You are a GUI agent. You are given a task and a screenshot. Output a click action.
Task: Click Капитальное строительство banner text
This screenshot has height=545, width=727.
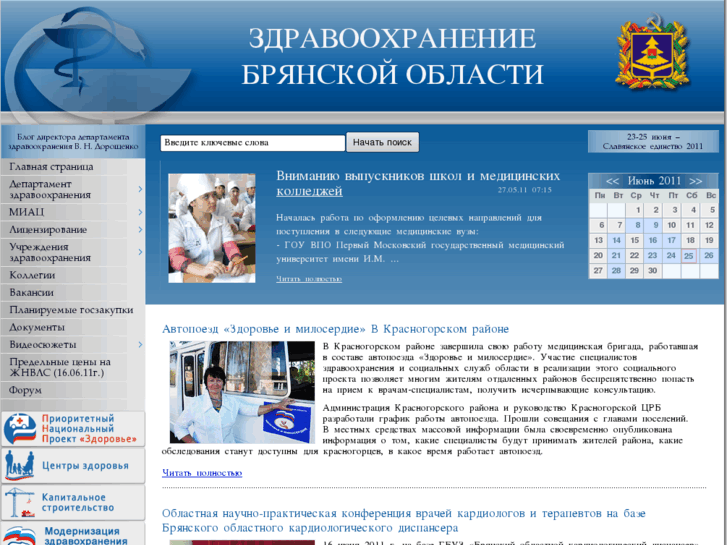tap(78, 503)
